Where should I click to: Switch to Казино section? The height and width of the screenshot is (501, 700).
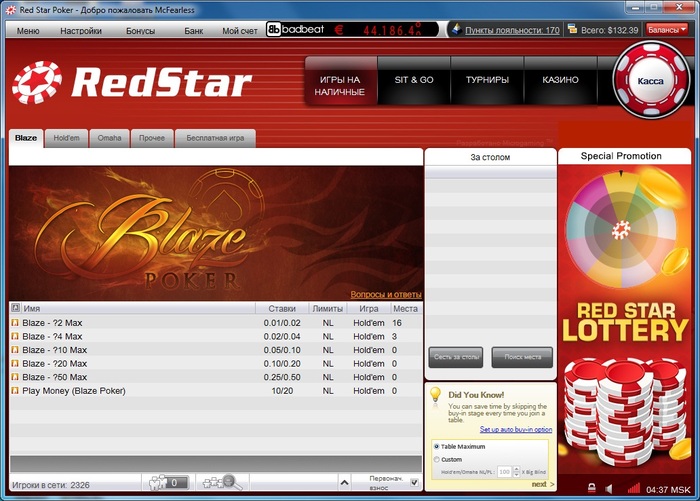(x=560, y=80)
